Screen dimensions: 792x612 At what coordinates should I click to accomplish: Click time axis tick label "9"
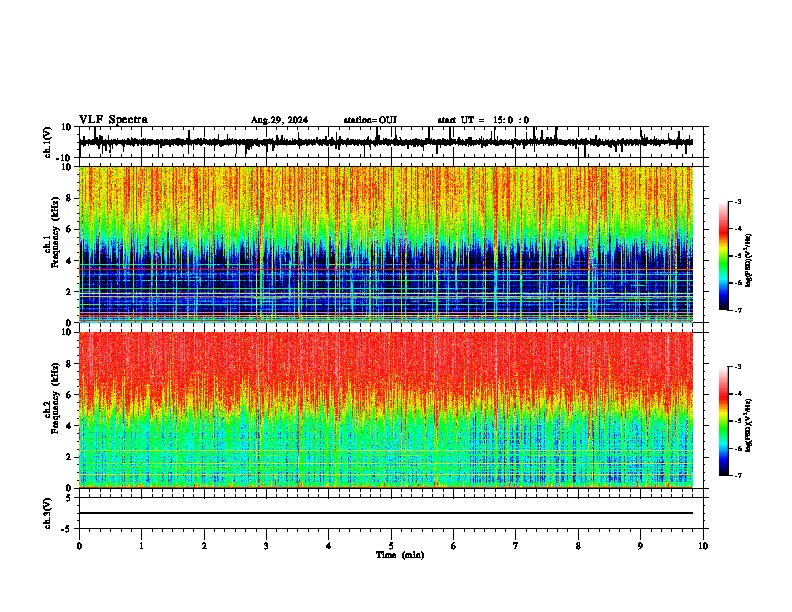[640, 546]
